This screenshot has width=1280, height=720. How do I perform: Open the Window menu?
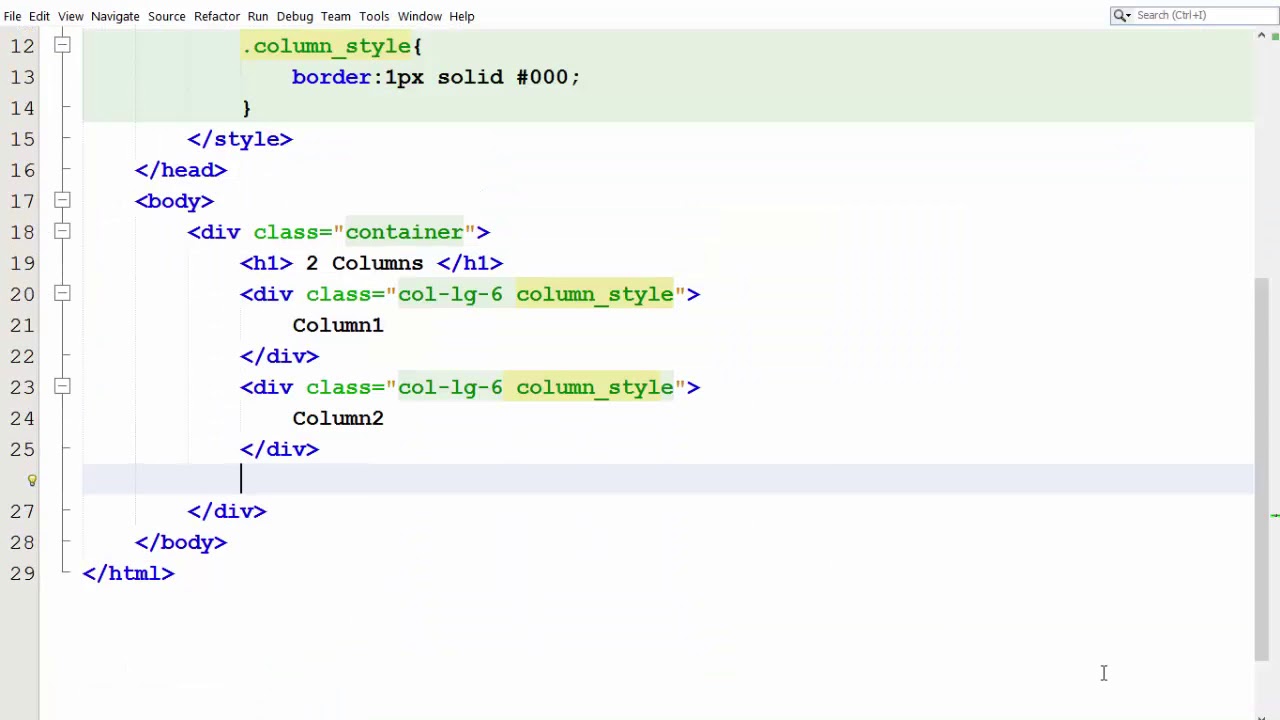point(420,16)
